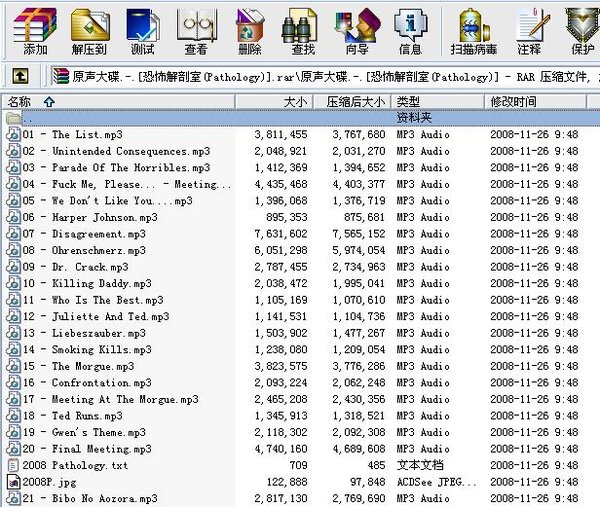Select file 16 - Confrontation.mp3
This screenshot has width=600, height=507.
[87, 383]
